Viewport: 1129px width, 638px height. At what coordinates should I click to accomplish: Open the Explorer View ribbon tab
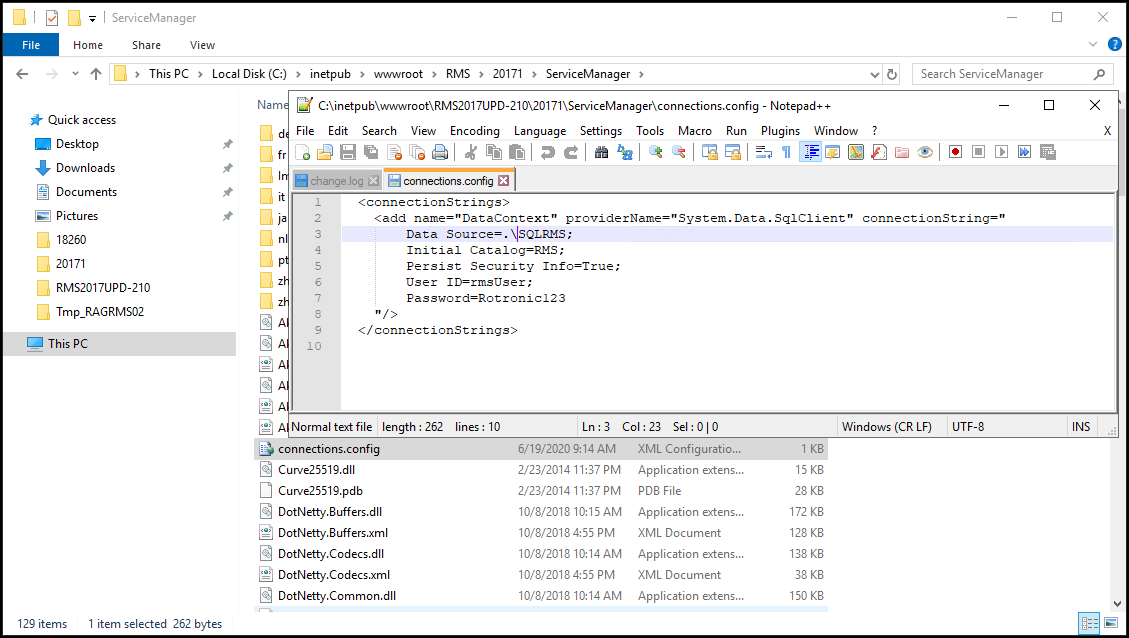coord(202,45)
